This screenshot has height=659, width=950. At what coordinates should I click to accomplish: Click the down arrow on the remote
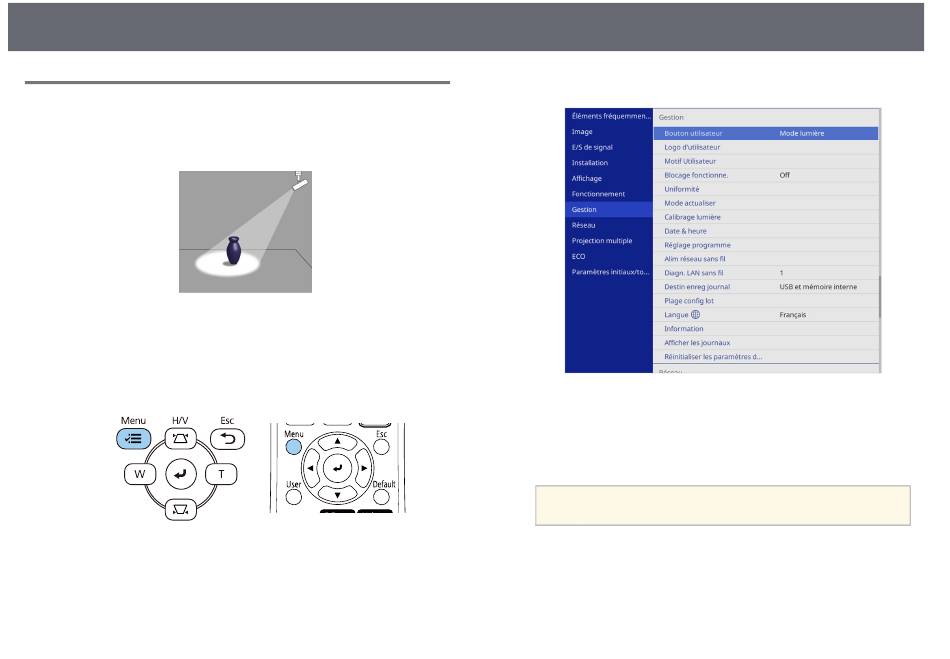(337, 494)
